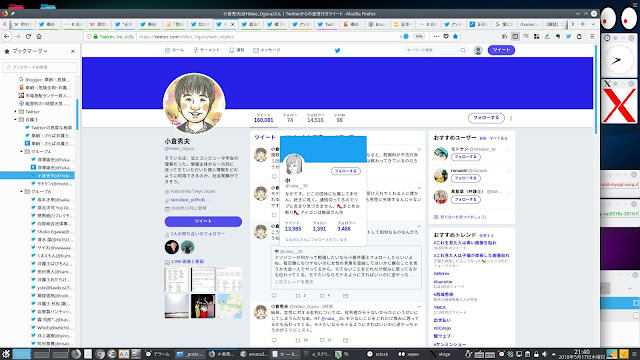Click the retweet icon under quoted tweet
Screen dimensions: 640x360
(x=298, y=296)
